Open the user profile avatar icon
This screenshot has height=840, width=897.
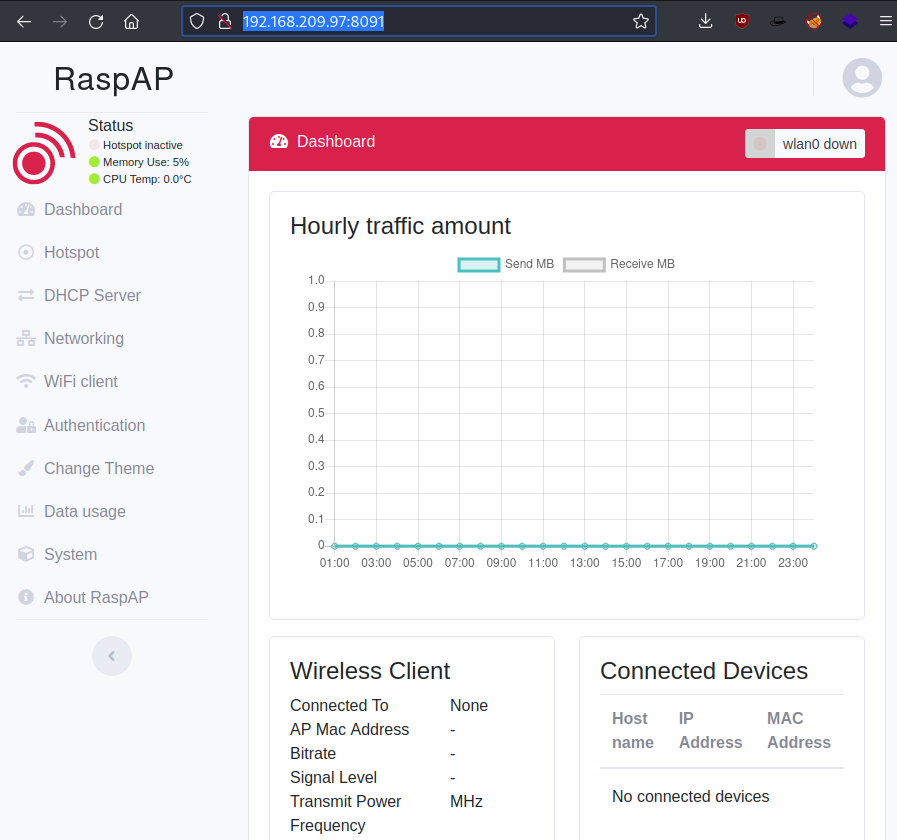pyautogui.click(x=862, y=78)
